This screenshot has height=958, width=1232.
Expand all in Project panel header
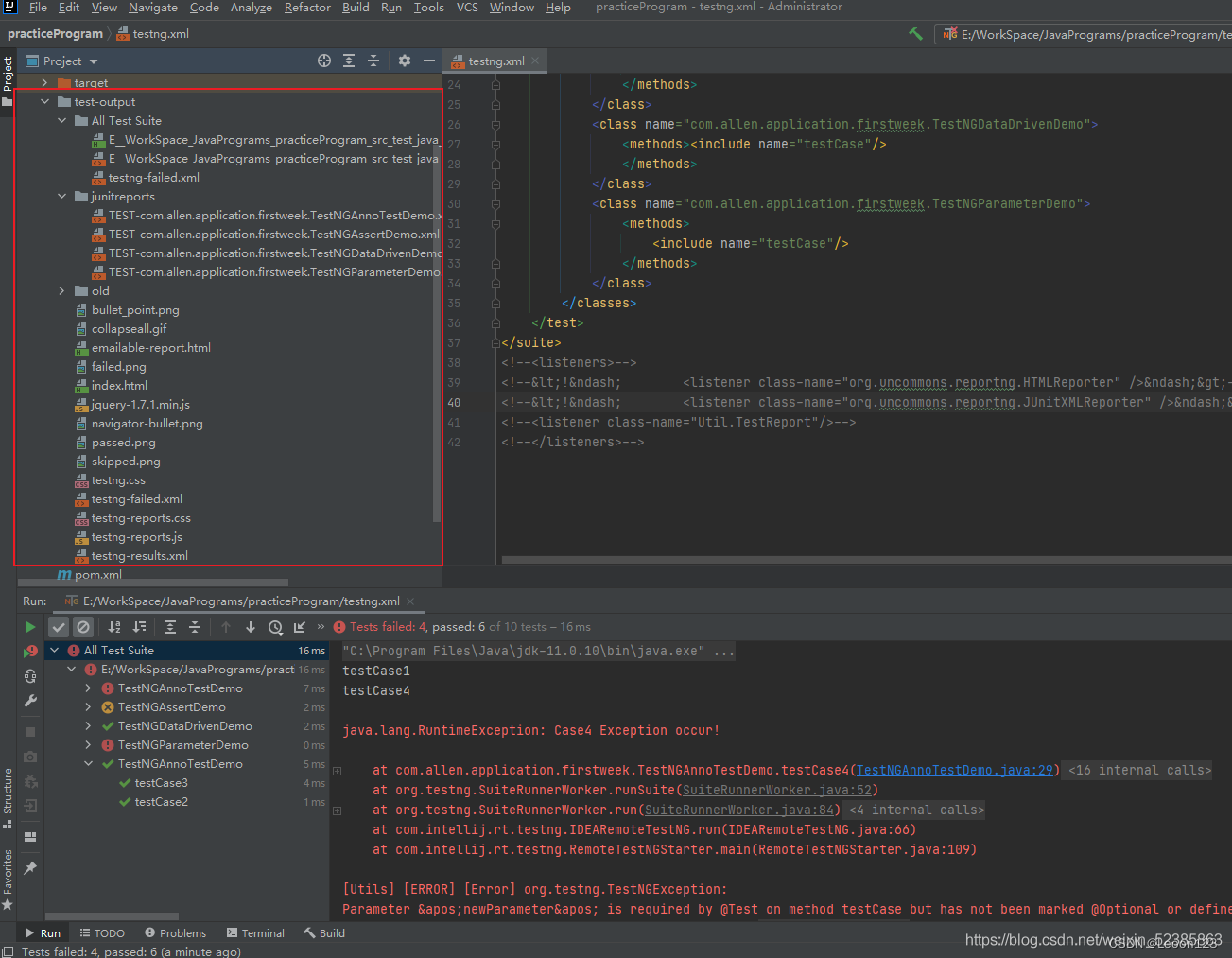click(x=349, y=61)
